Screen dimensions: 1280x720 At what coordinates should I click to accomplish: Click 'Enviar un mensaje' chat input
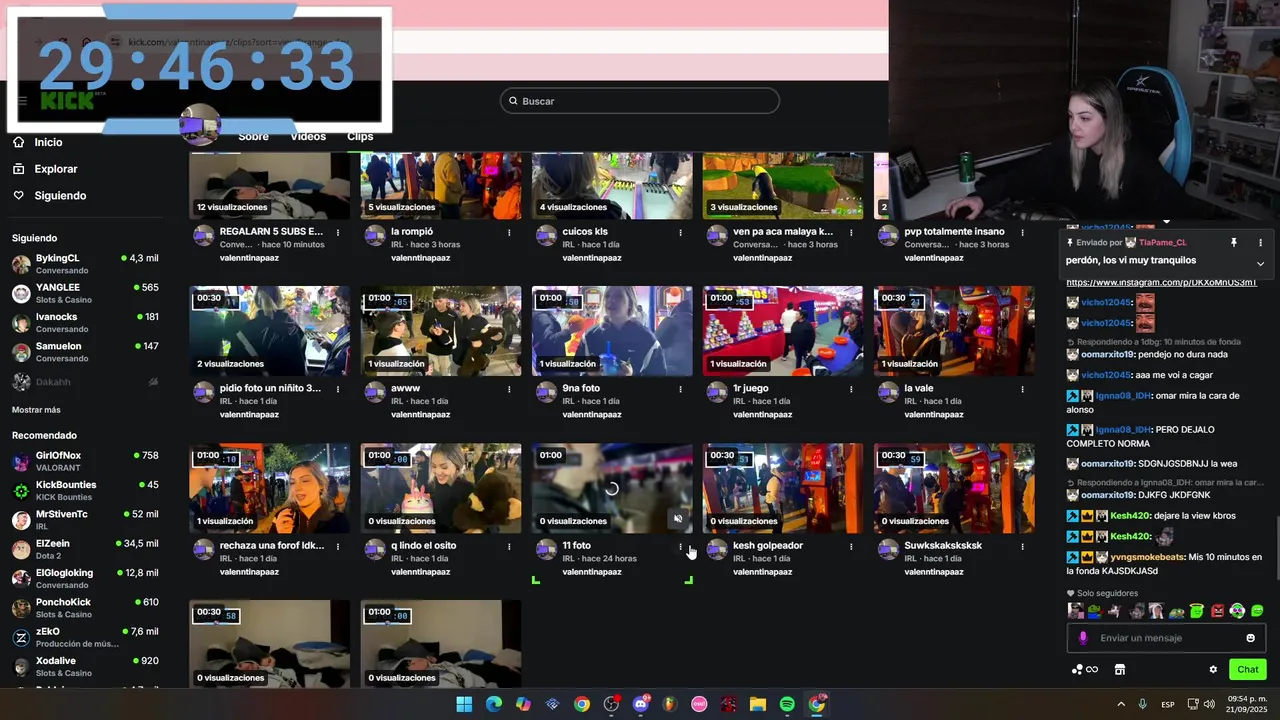tap(1166, 638)
